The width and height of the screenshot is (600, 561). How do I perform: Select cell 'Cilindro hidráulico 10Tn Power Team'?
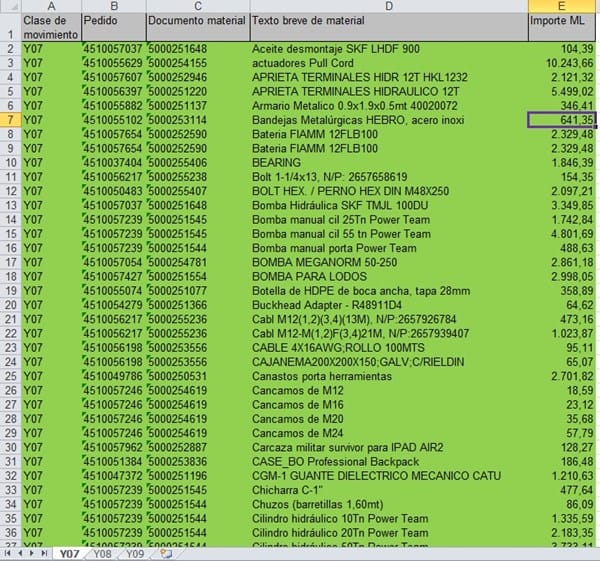[x=389, y=519]
